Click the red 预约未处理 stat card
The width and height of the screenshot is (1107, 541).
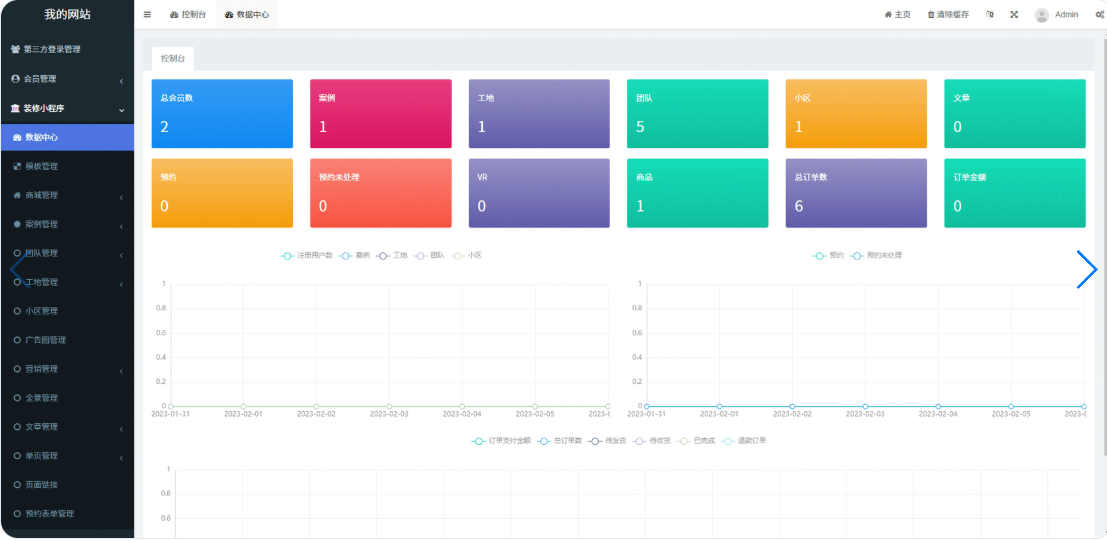380,193
